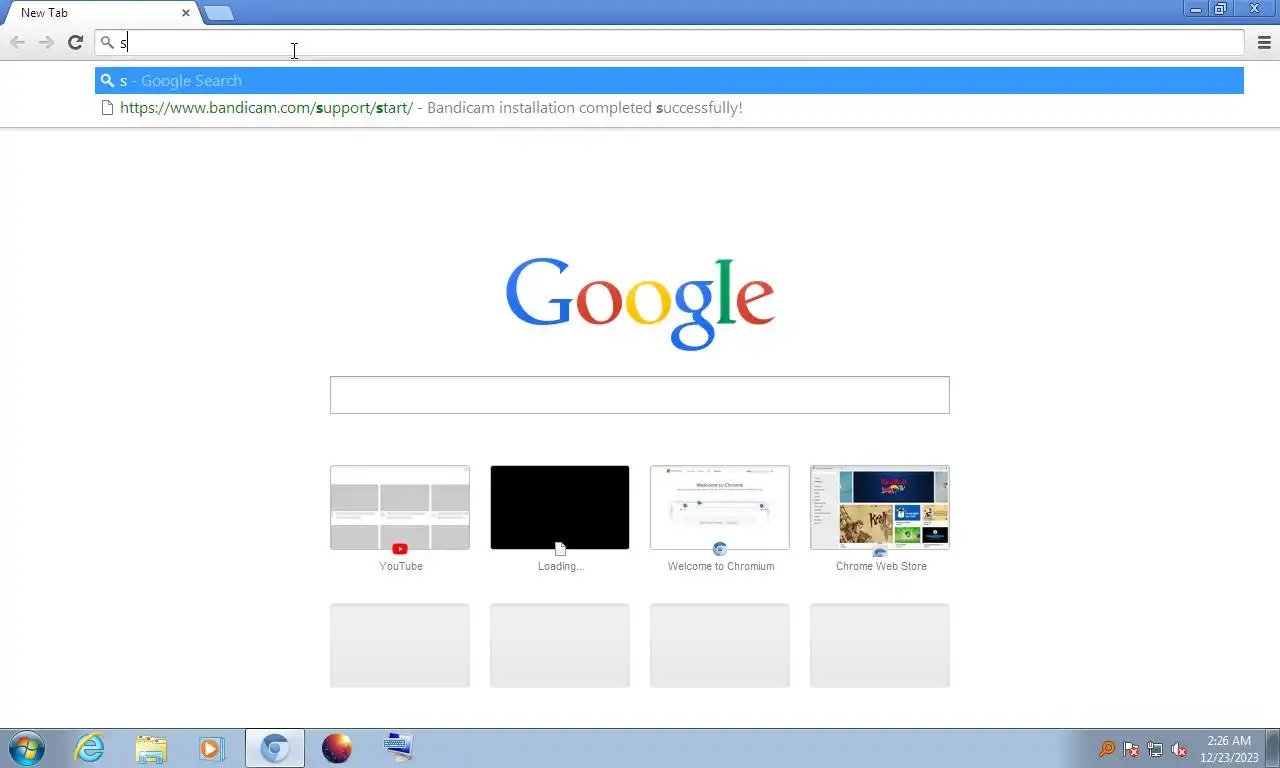Choose the 's - Google Search' suggestion
1280x768 pixels.
pyautogui.click(x=669, y=81)
